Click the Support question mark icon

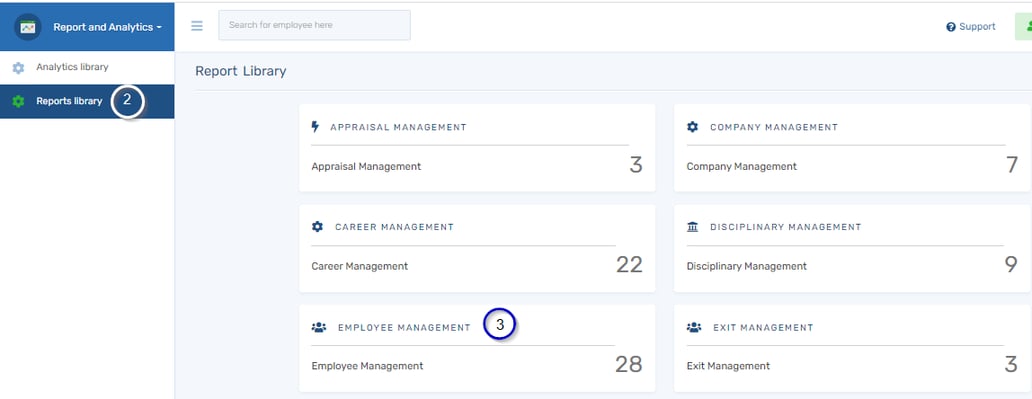[951, 27]
